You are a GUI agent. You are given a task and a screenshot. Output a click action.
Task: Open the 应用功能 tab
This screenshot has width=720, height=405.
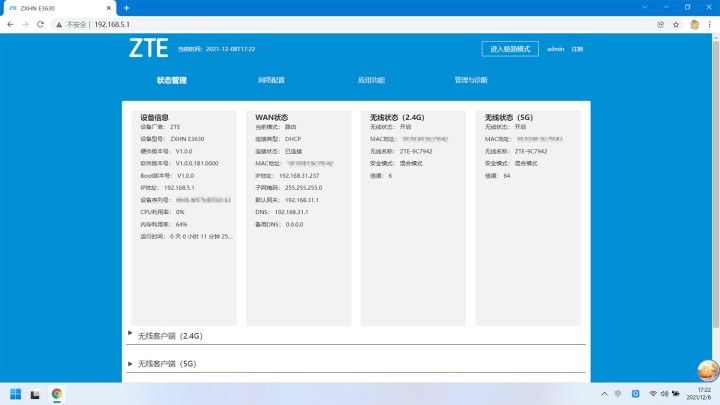371,80
